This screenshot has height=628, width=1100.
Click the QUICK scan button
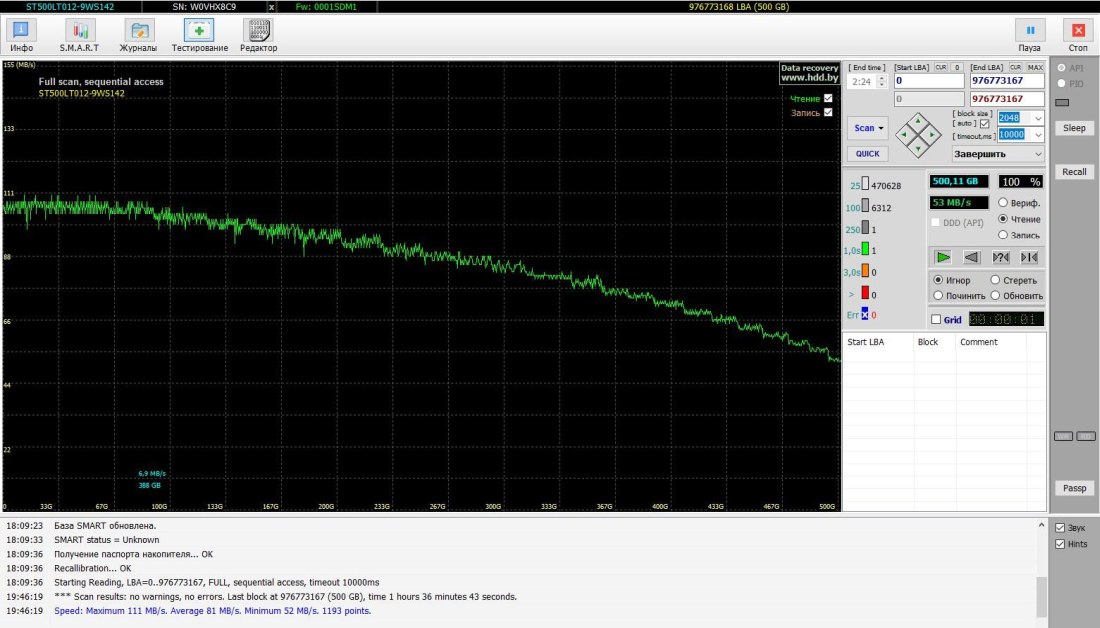tap(868, 154)
